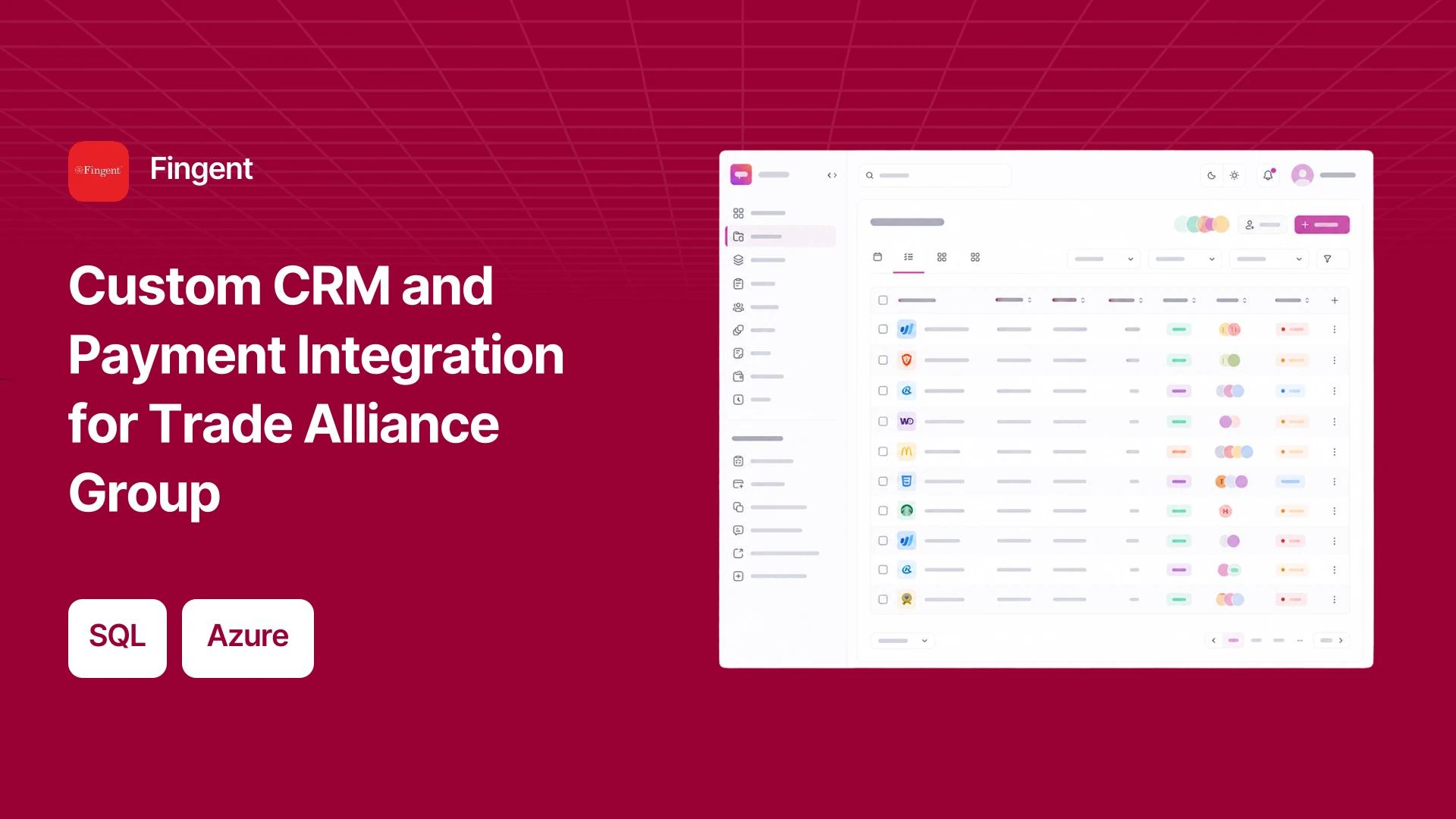Open the three-dot menu for Starbucks row
Screen dimensions: 1456x819
point(1335,511)
